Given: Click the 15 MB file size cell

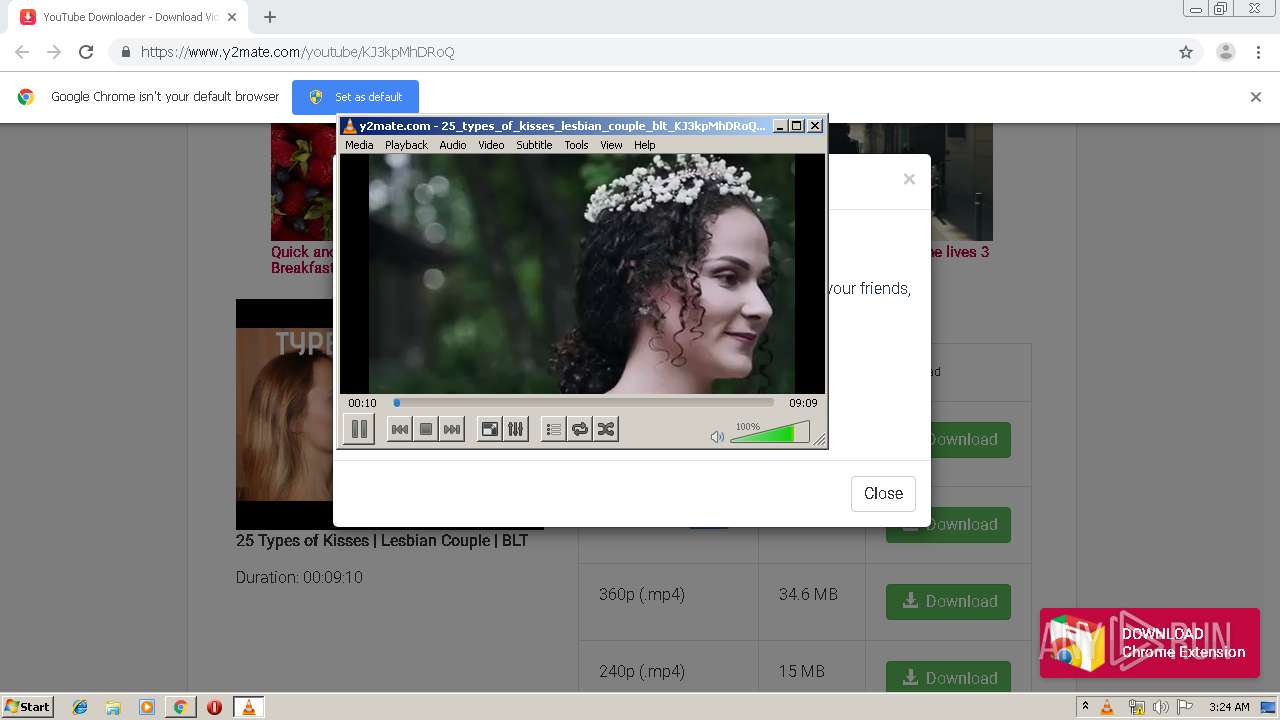Looking at the screenshot, I should point(802,671).
